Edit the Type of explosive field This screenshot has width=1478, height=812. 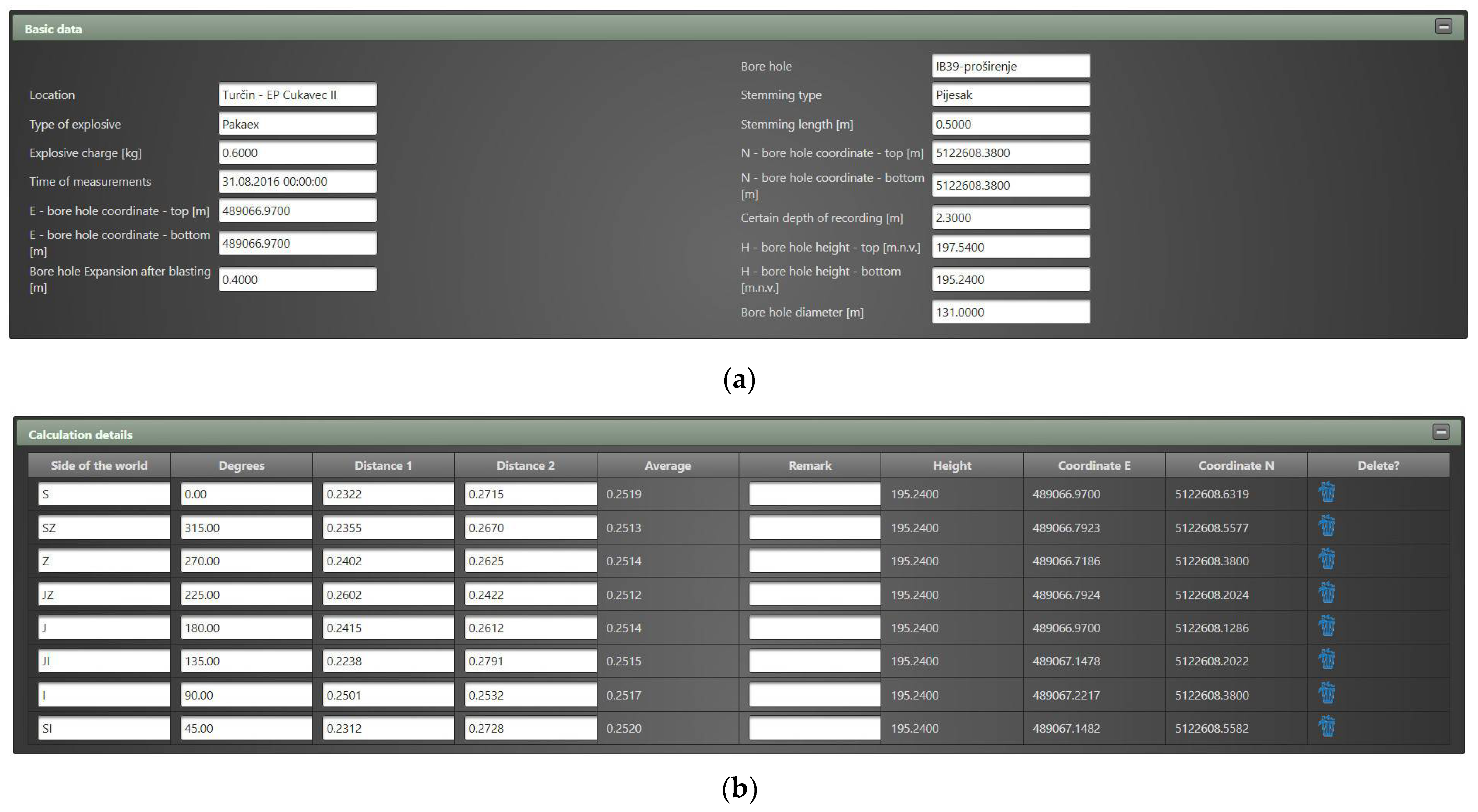click(x=297, y=124)
